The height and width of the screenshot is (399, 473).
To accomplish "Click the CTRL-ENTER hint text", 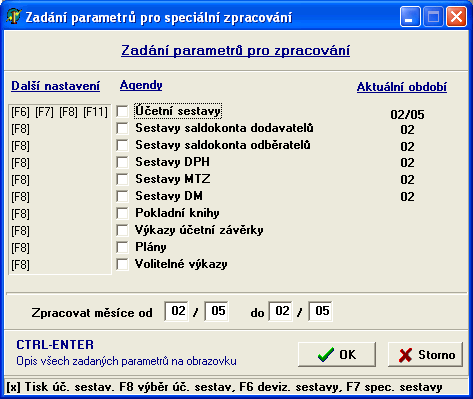I will point(55,345).
